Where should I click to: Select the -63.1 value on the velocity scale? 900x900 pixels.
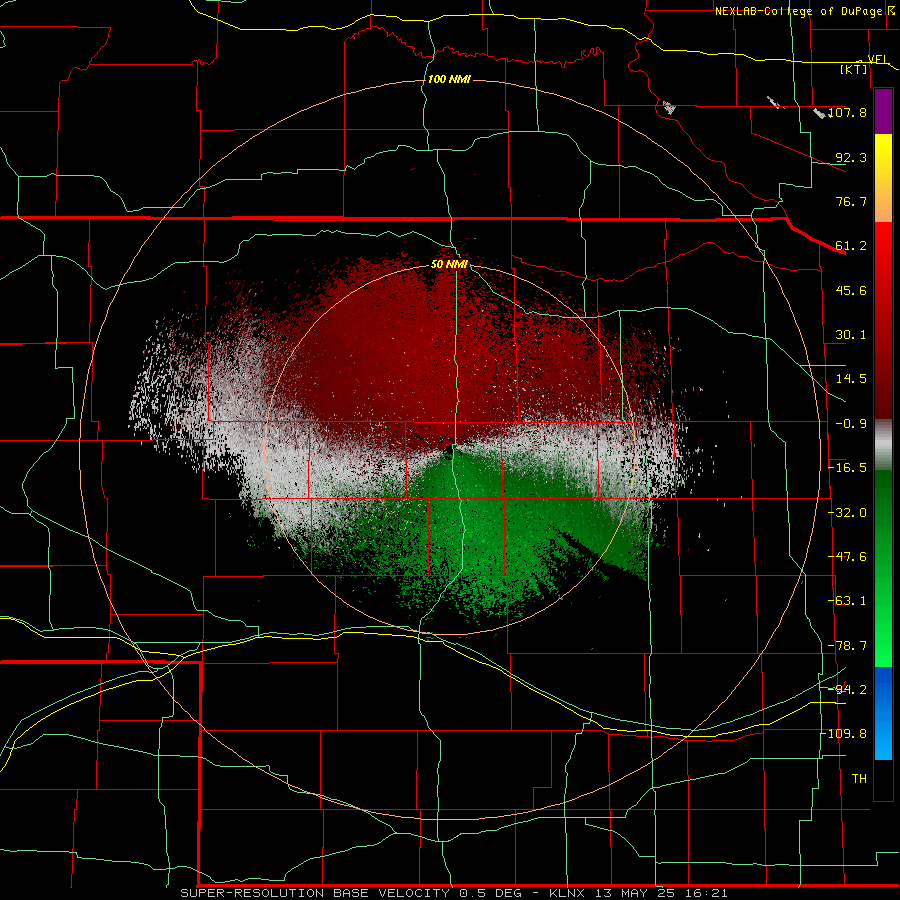click(847, 601)
